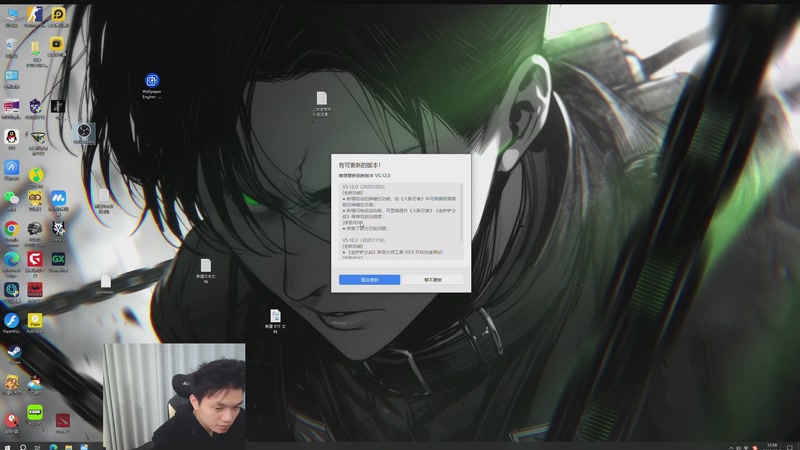Open the Counter-Strike desktop shortcut
The image size is (800, 450).
click(x=35, y=16)
